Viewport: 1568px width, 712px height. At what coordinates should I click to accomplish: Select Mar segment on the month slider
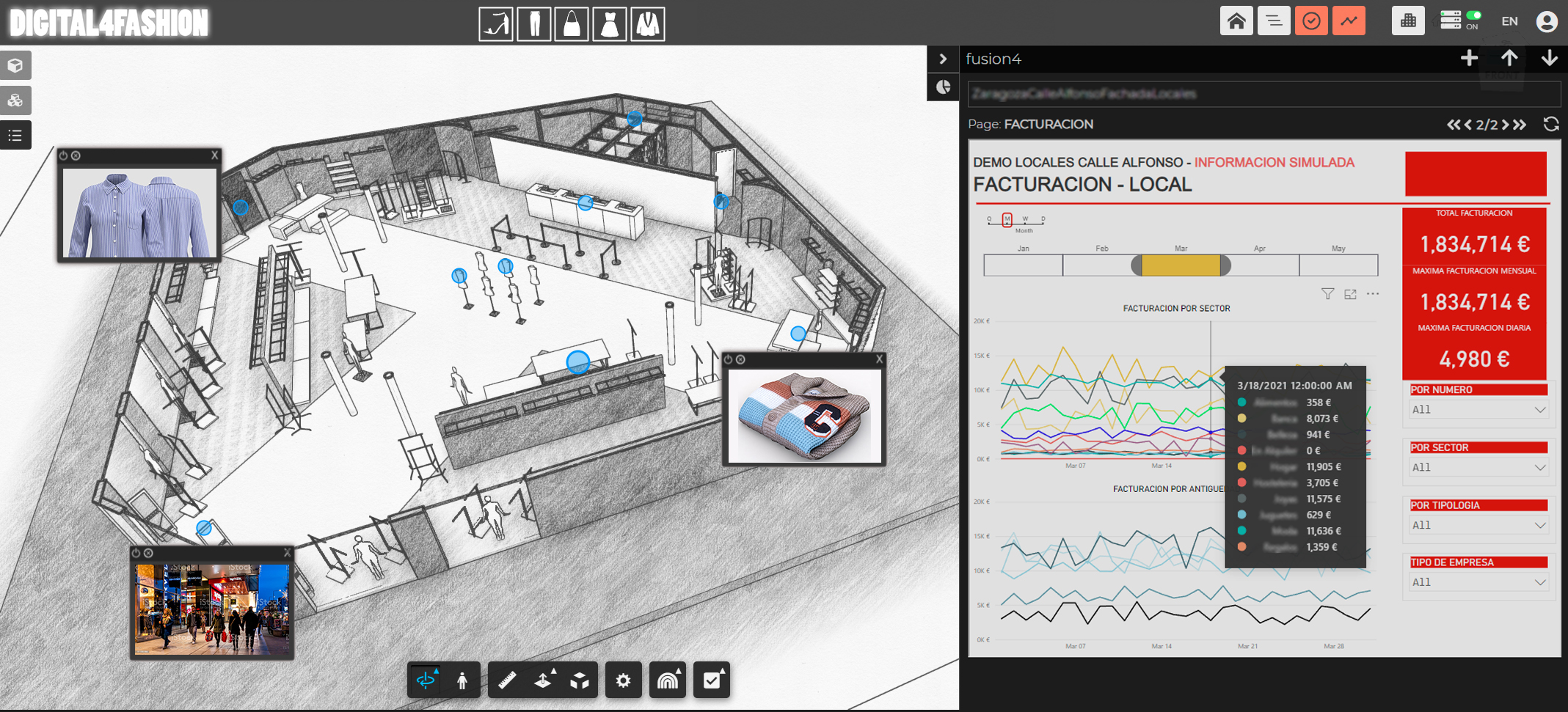[x=1181, y=265]
